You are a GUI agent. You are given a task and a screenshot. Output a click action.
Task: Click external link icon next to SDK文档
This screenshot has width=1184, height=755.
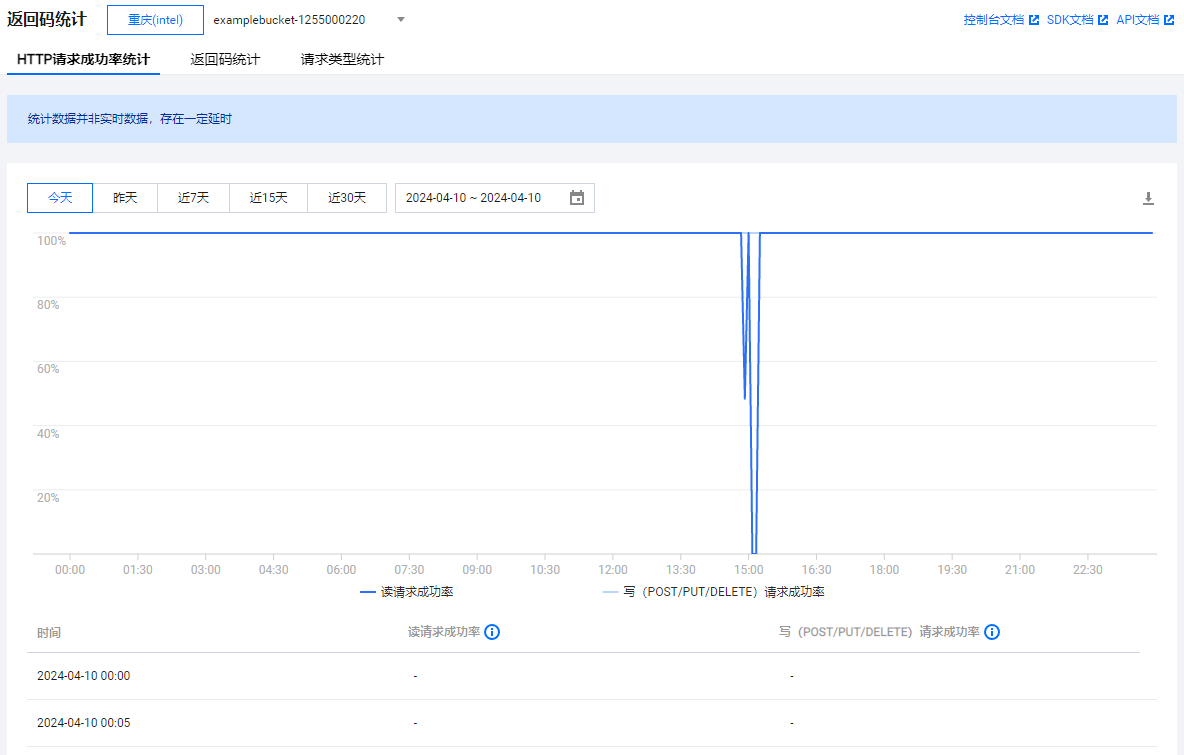pyautogui.click(x=1103, y=20)
